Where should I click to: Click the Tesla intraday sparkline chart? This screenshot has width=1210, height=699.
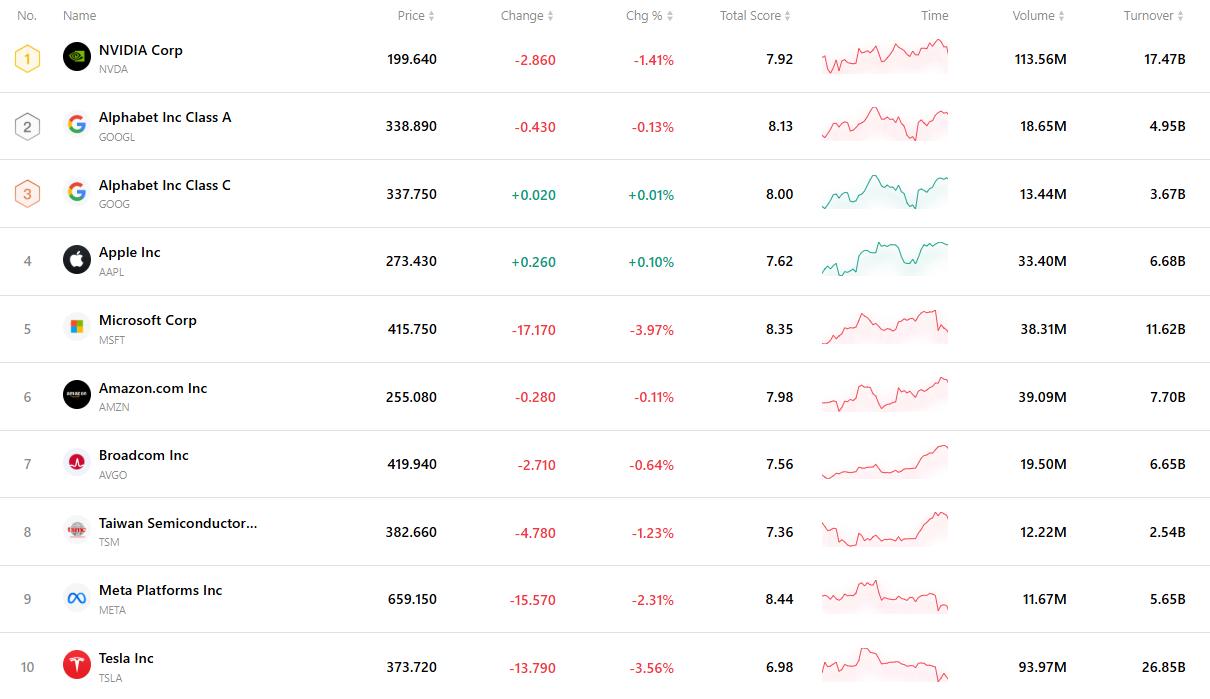pos(884,665)
